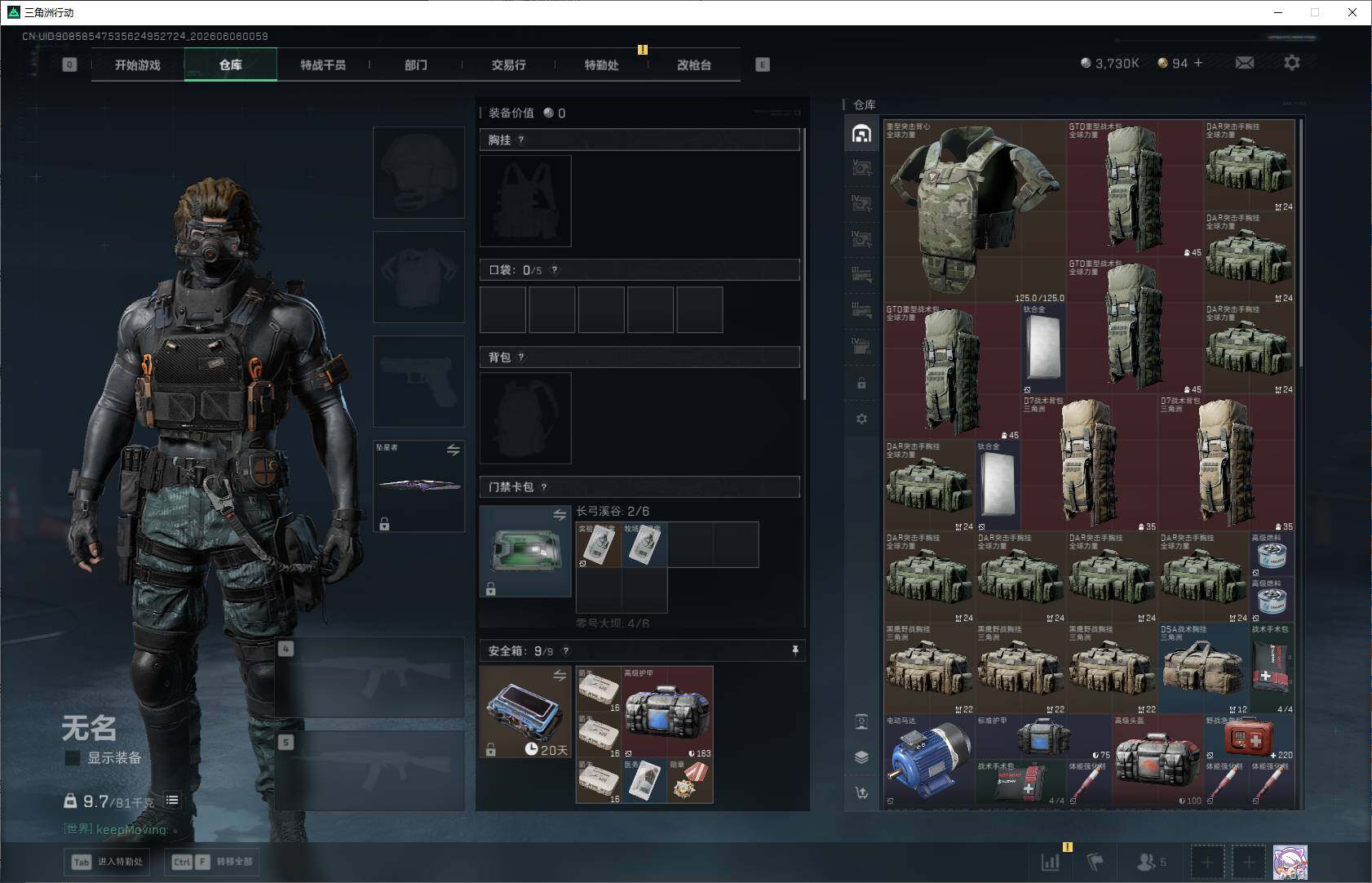This screenshot has height=883, width=1372.
Task: Click the 转移全部 button
Action: point(214,862)
